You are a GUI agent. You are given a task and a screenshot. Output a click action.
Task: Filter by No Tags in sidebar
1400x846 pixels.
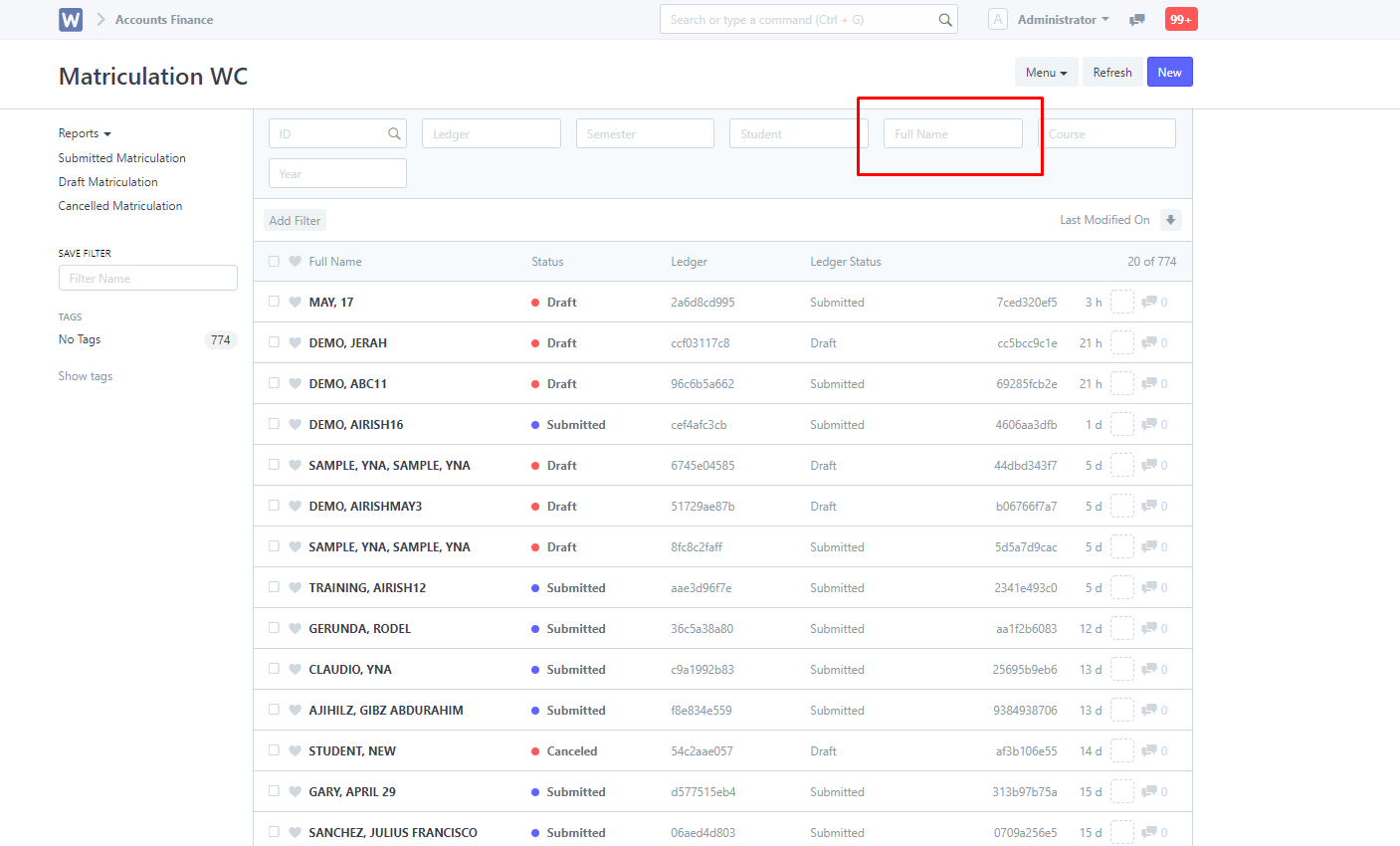point(80,339)
